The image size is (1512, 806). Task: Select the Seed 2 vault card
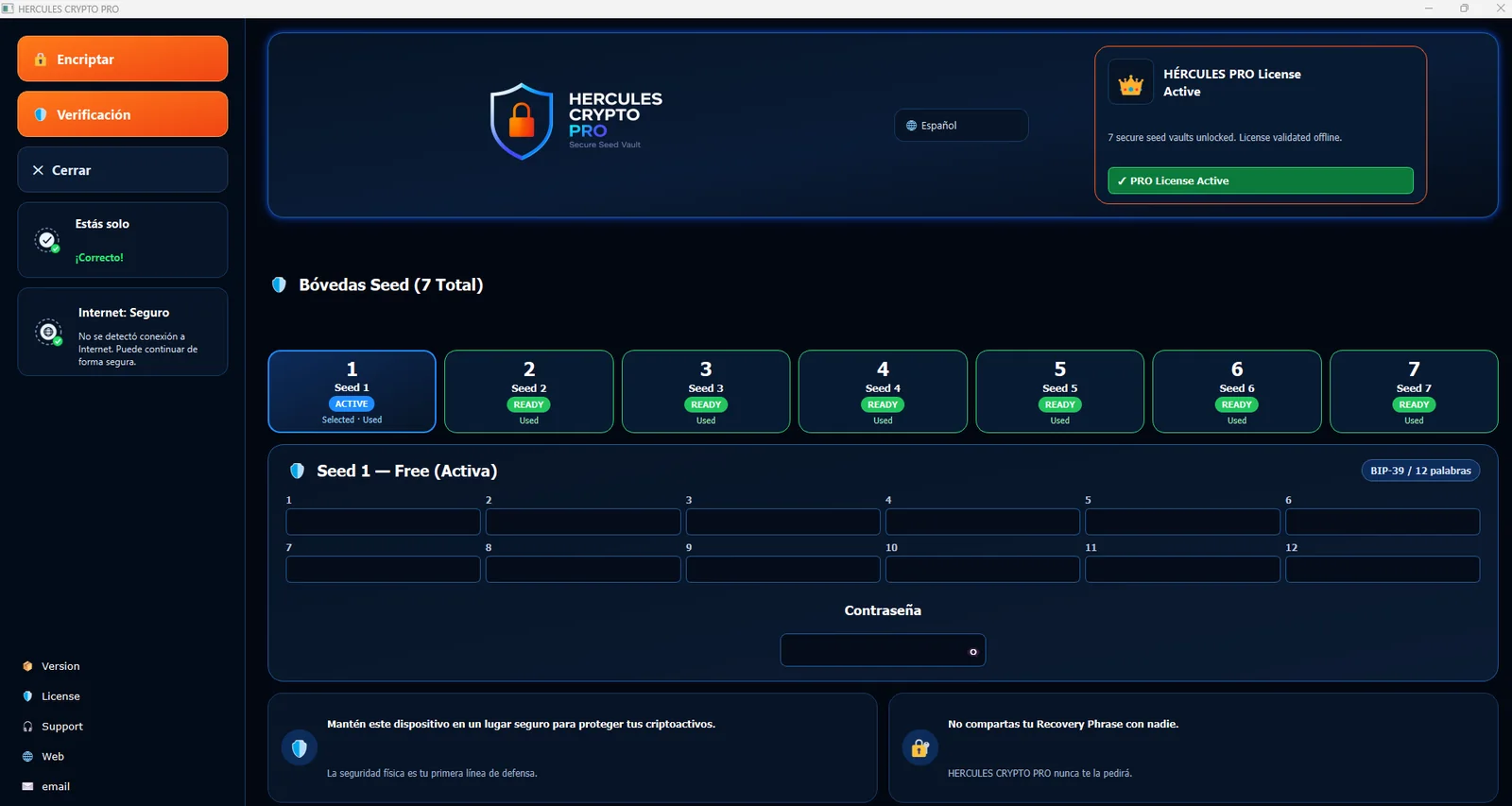tap(529, 391)
